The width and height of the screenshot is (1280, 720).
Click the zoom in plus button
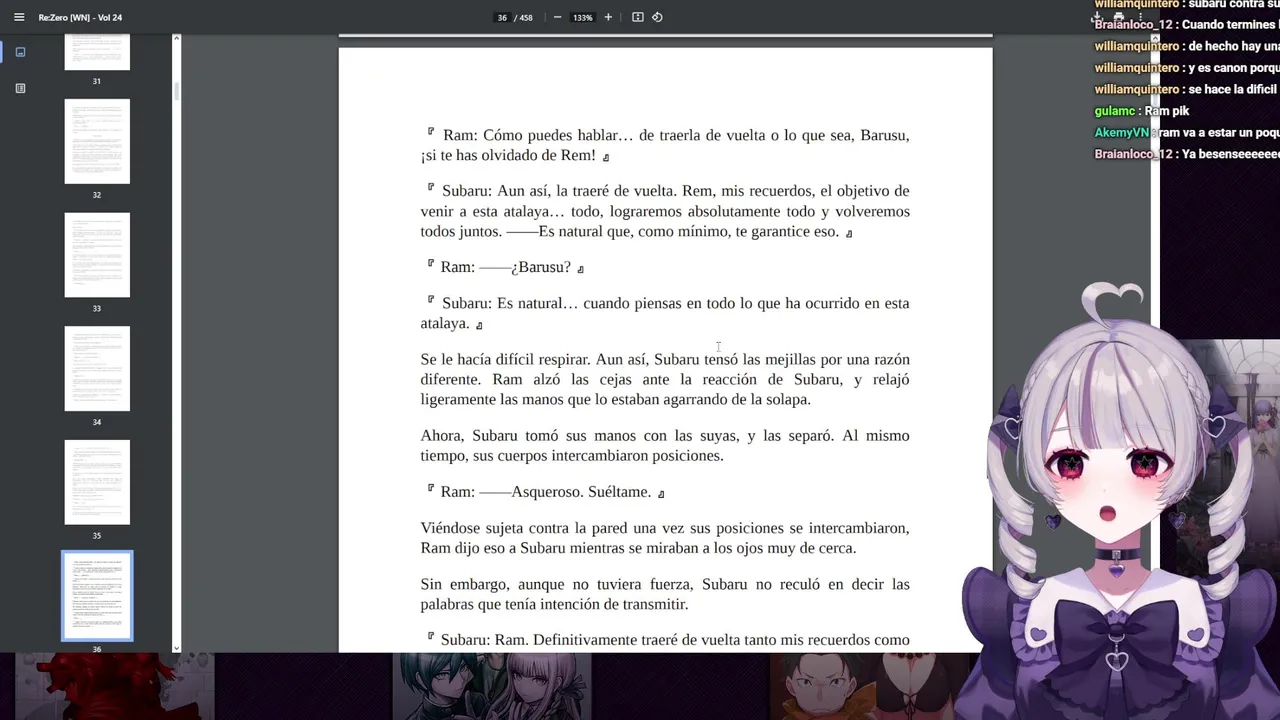click(608, 17)
